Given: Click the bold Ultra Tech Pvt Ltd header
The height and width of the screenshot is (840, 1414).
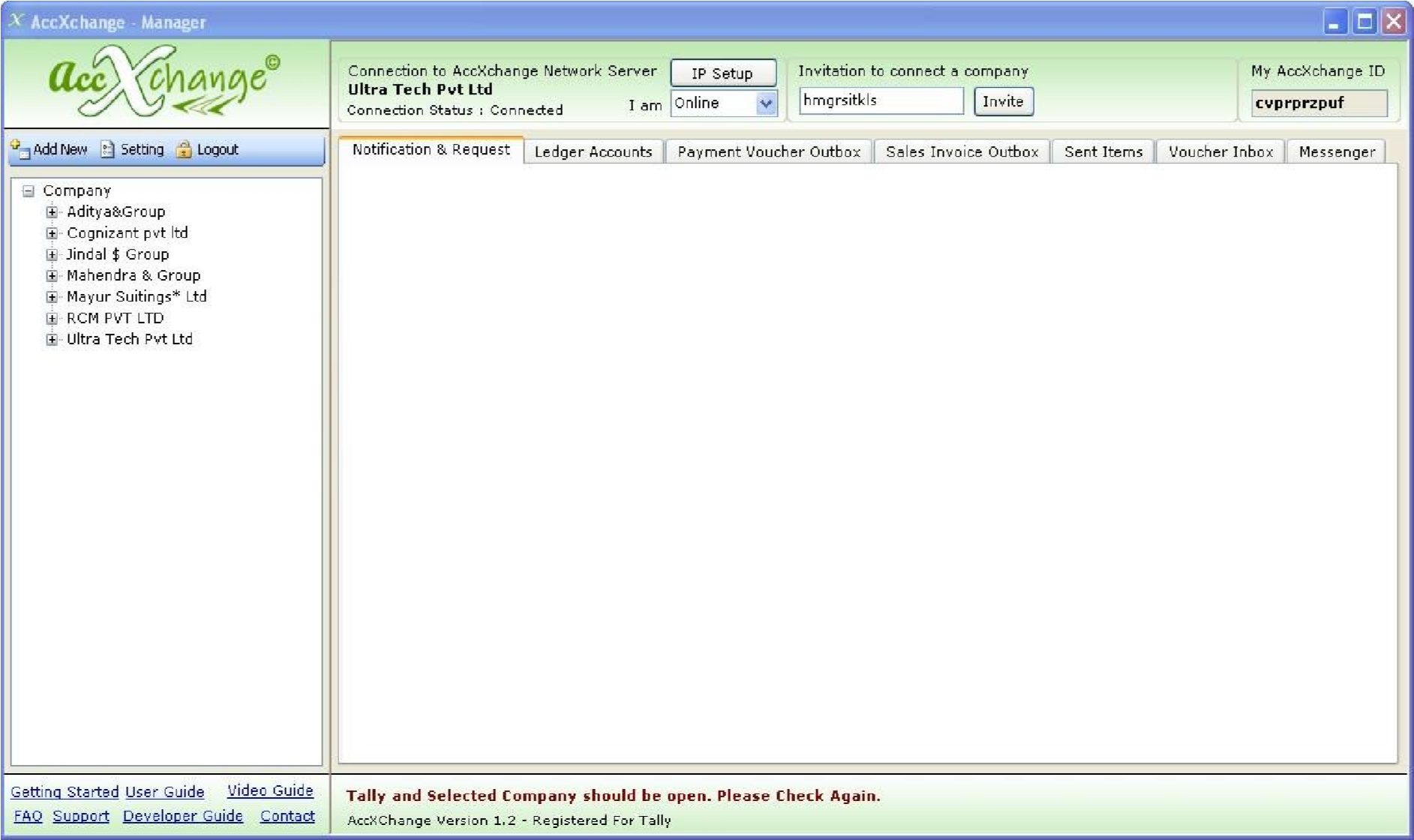Looking at the screenshot, I should (x=420, y=89).
